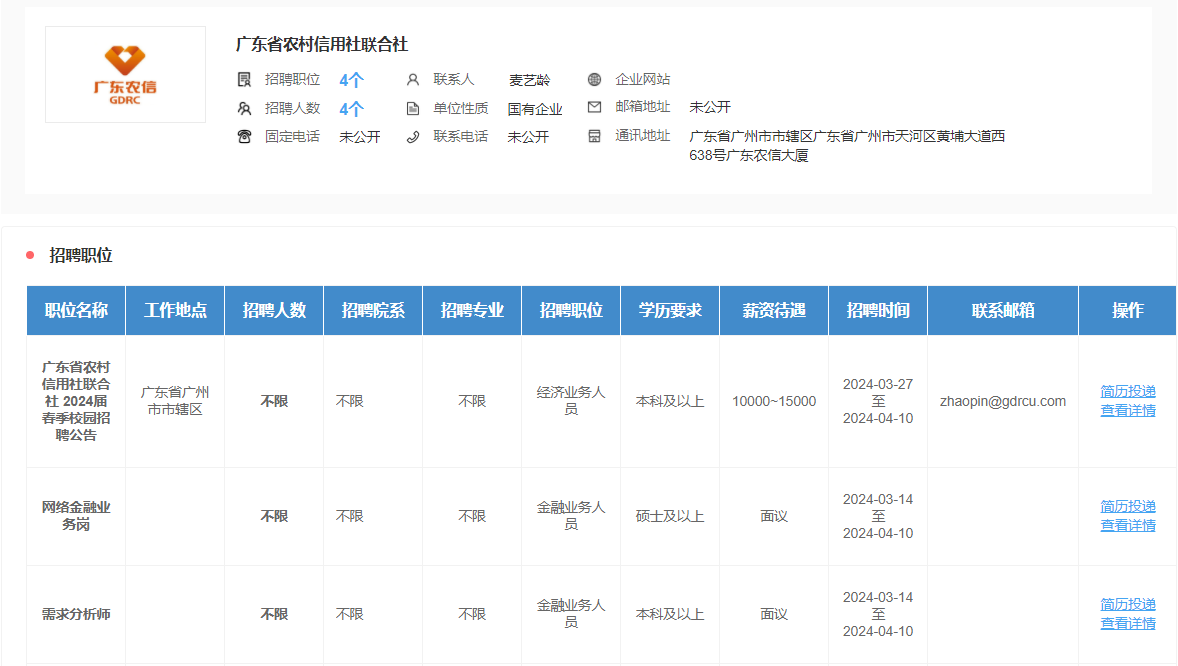
Task: Click the 联系电话 phone handset icon
Action: (412, 137)
